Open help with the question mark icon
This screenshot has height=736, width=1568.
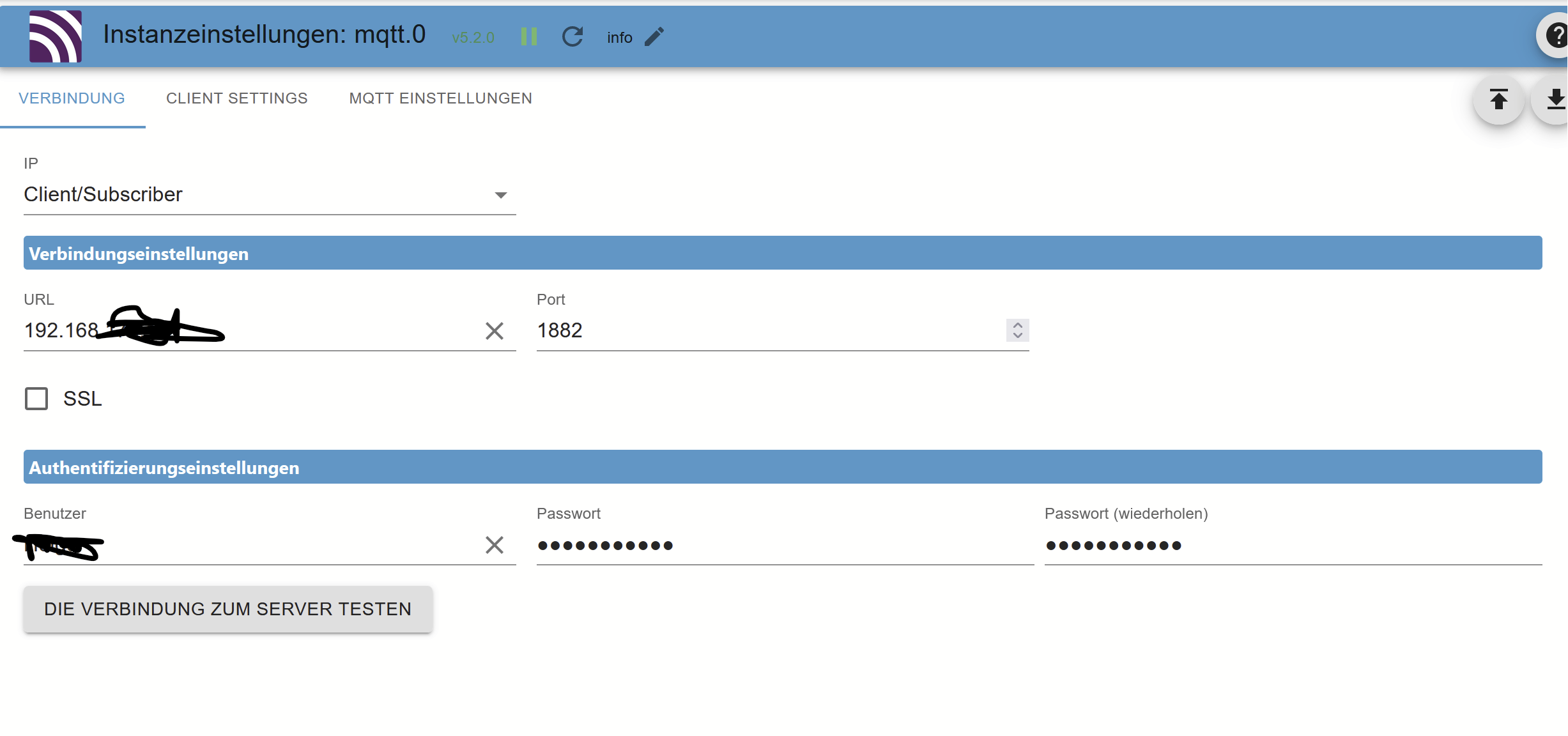tap(1556, 35)
